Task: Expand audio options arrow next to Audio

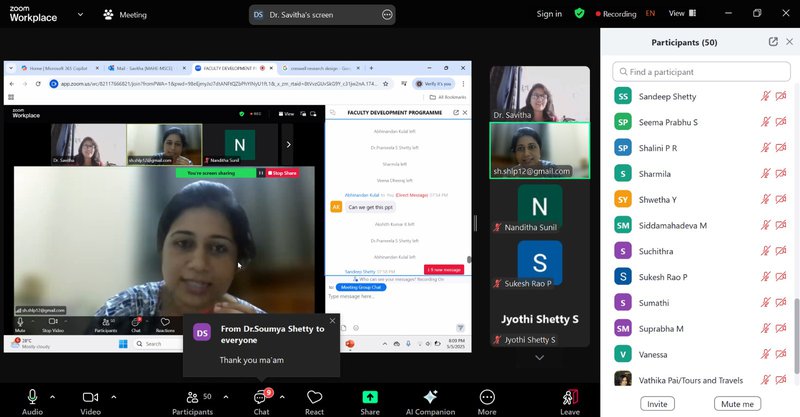Action: tap(53, 397)
